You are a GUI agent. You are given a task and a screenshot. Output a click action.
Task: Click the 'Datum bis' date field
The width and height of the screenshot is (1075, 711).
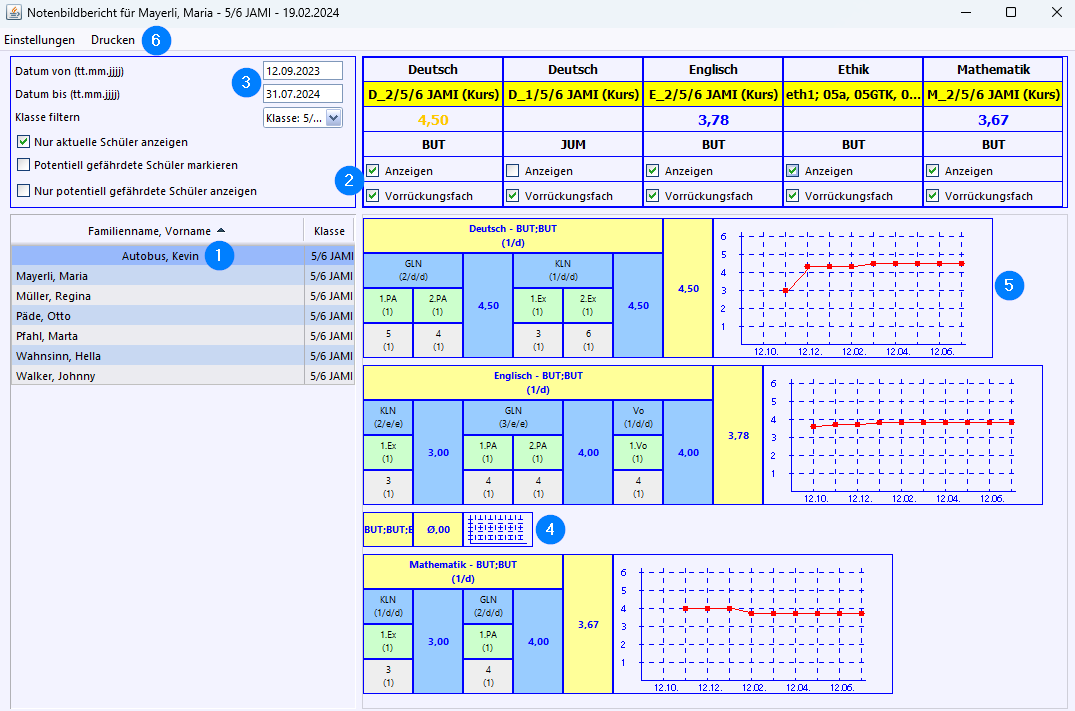pos(302,94)
